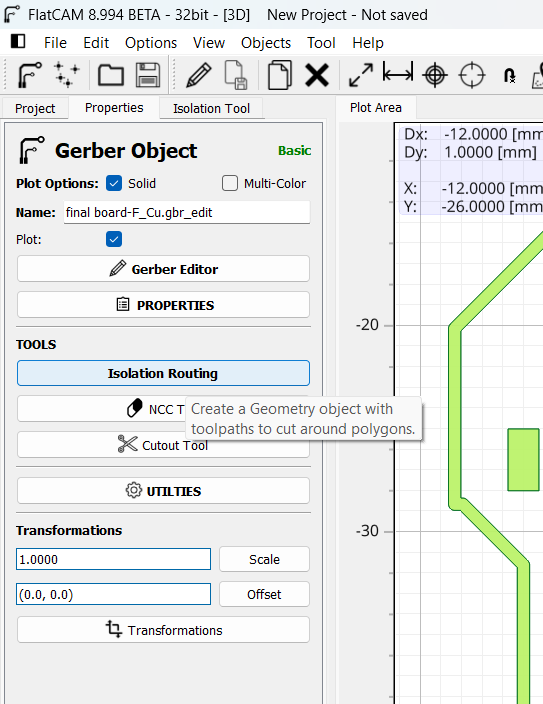Click the Set Origin target icon
This screenshot has height=704, width=543.
[x=435, y=75]
